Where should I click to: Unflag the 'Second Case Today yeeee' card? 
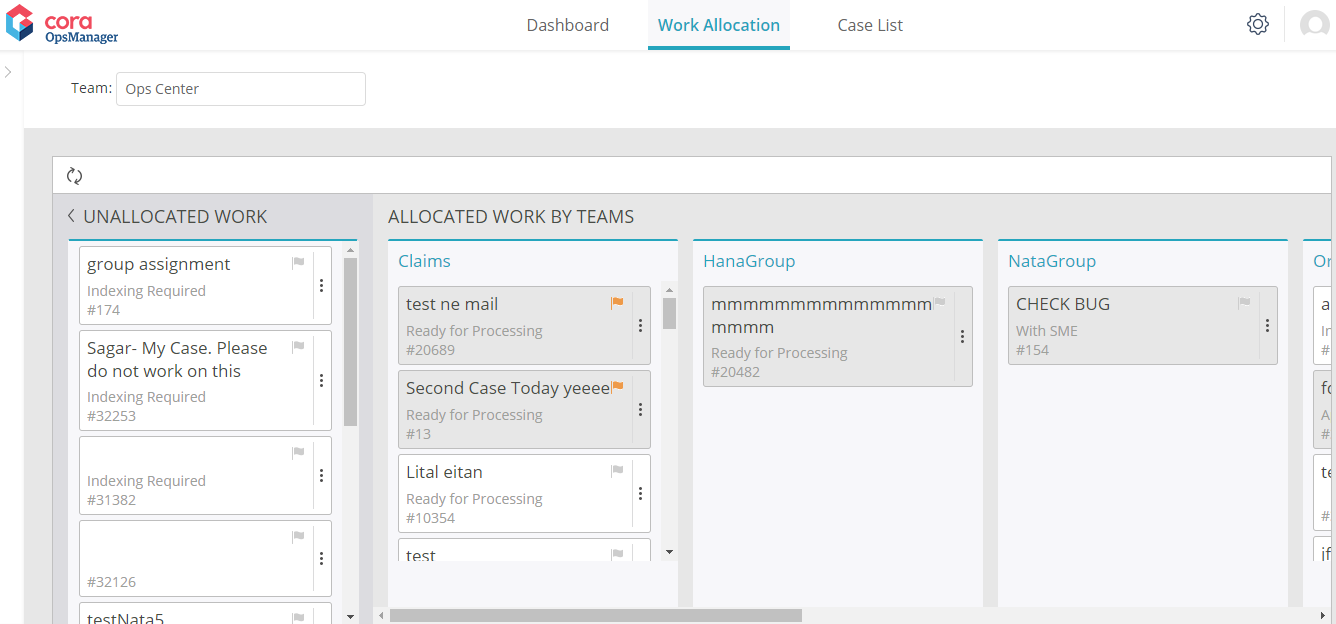click(617, 386)
